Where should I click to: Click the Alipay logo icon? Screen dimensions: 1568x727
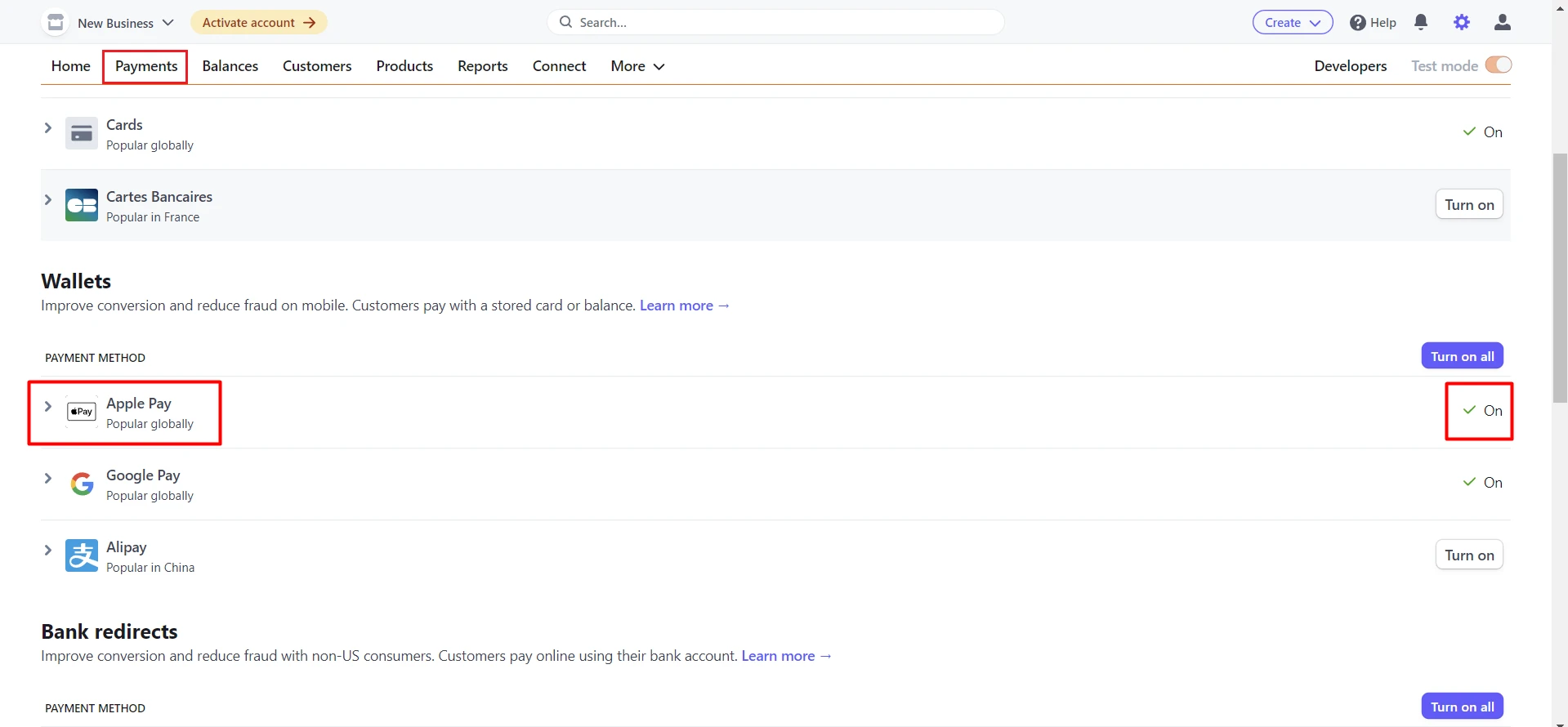[x=82, y=556]
